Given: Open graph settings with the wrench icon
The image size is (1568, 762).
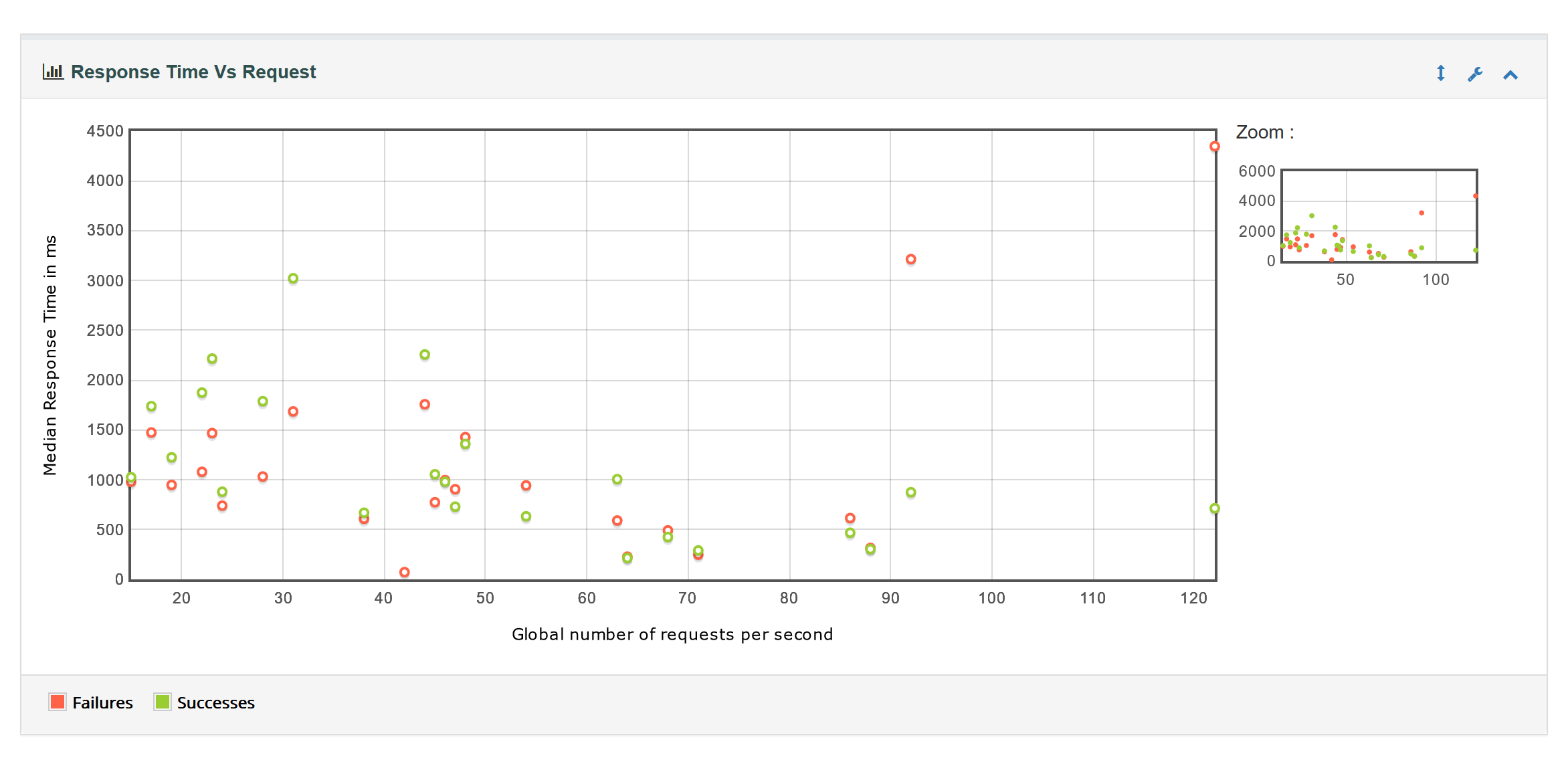Looking at the screenshot, I should click(x=1475, y=74).
